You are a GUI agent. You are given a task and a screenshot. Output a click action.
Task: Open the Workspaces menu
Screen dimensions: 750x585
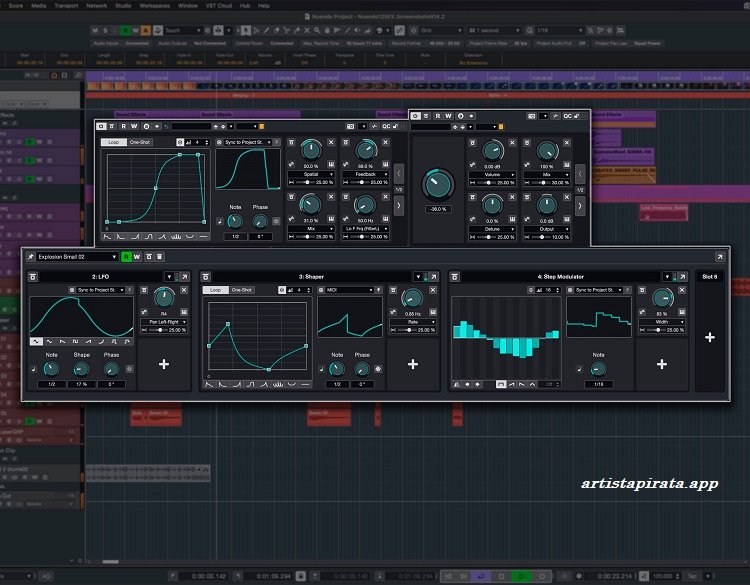[154, 5]
